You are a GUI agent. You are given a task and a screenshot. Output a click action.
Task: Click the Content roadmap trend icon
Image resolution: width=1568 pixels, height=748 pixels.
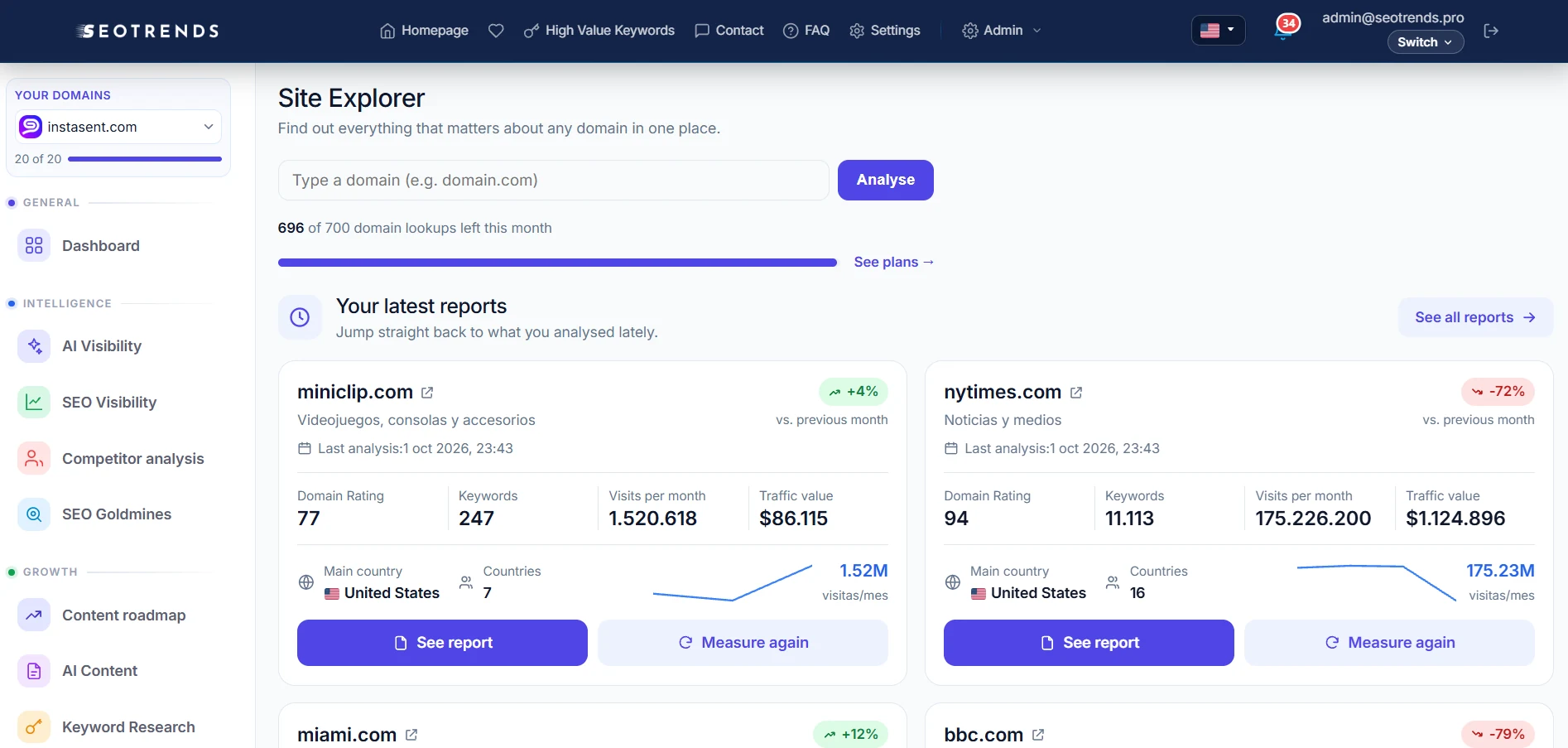tap(34, 615)
